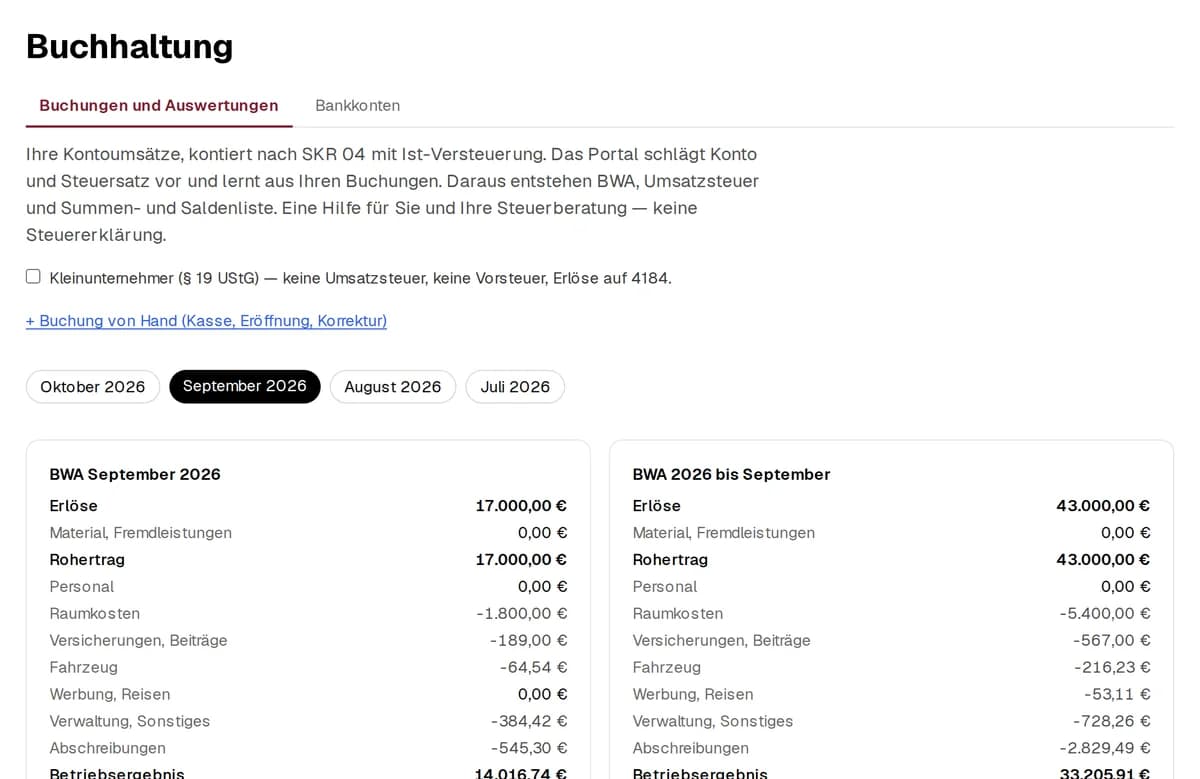Click the Personal label in BWA September 2026
Image resolution: width=1200 pixels, height=779 pixels.
click(x=82, y=587)
